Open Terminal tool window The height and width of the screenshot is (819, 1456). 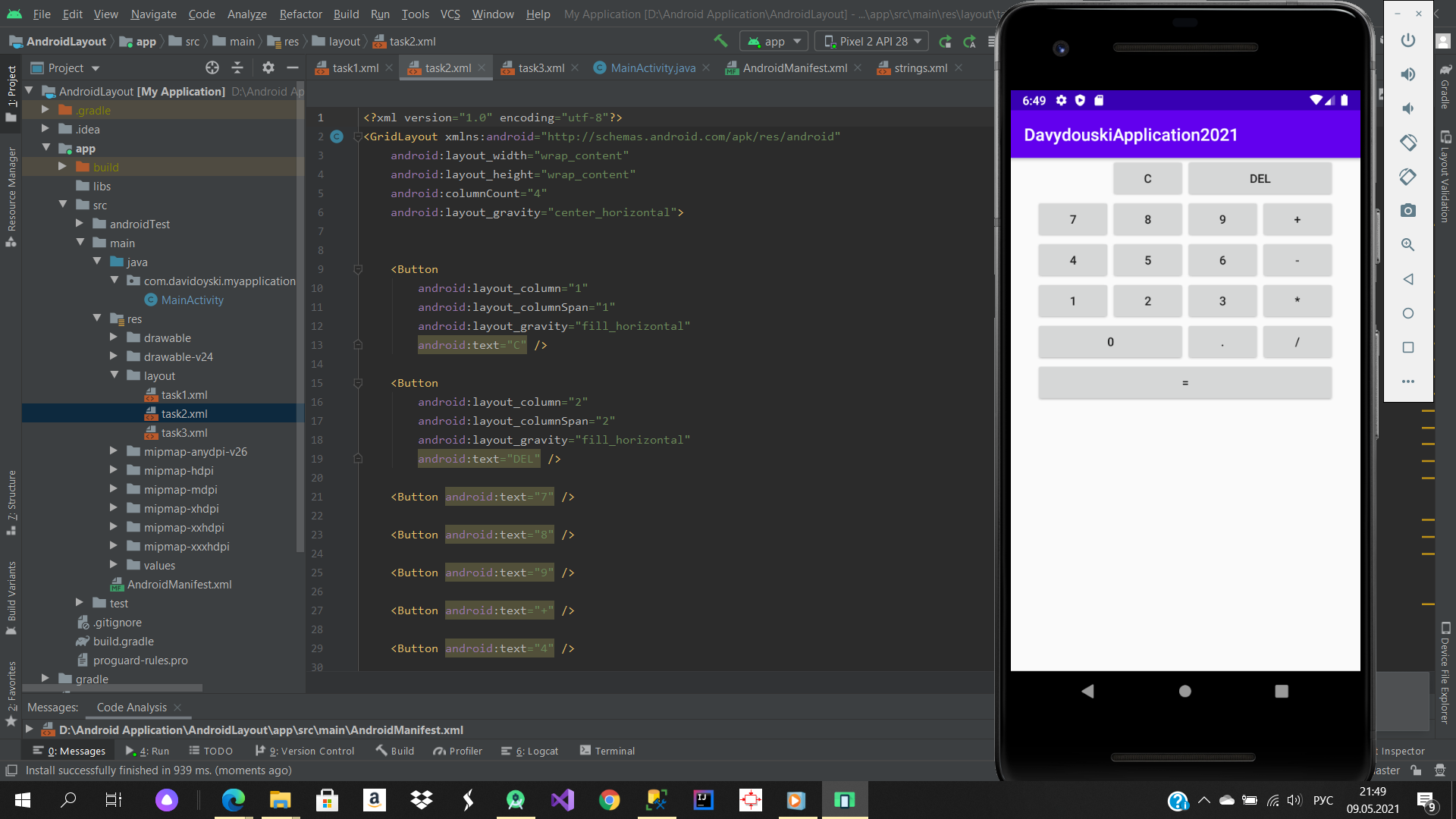(607, 751)
